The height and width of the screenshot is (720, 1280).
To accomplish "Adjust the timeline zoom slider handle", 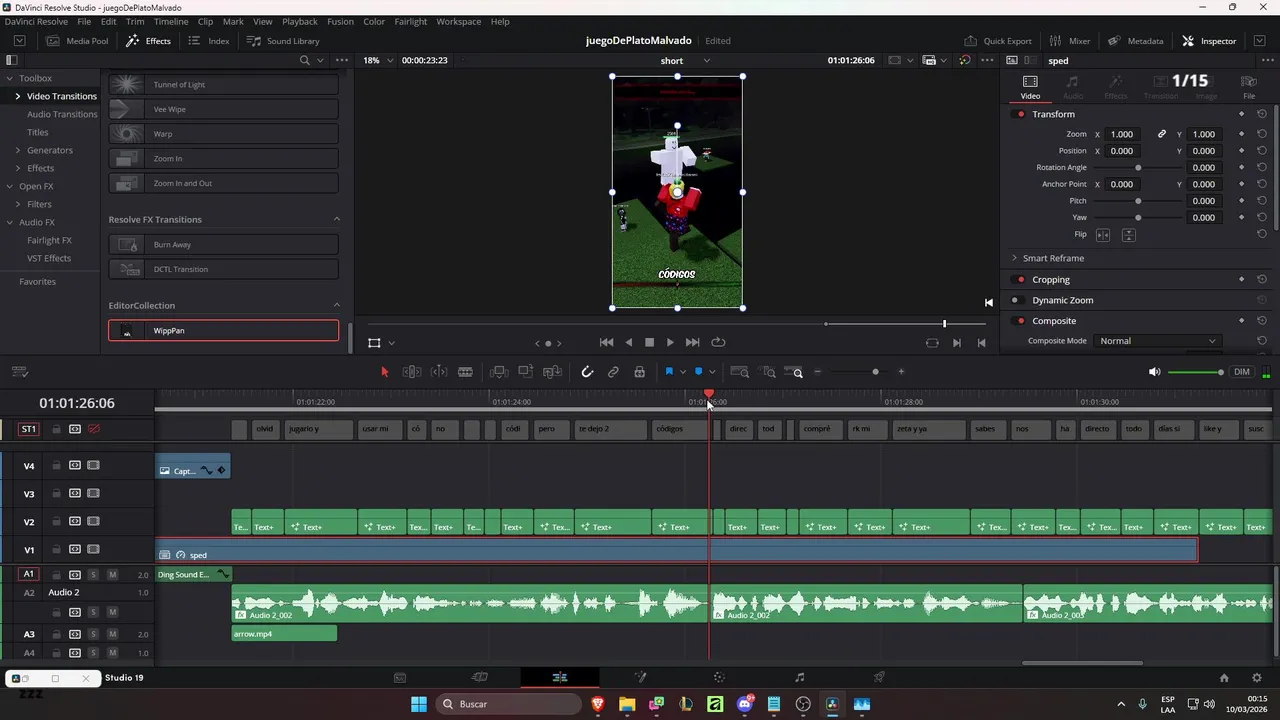I will tap(875, 372).
